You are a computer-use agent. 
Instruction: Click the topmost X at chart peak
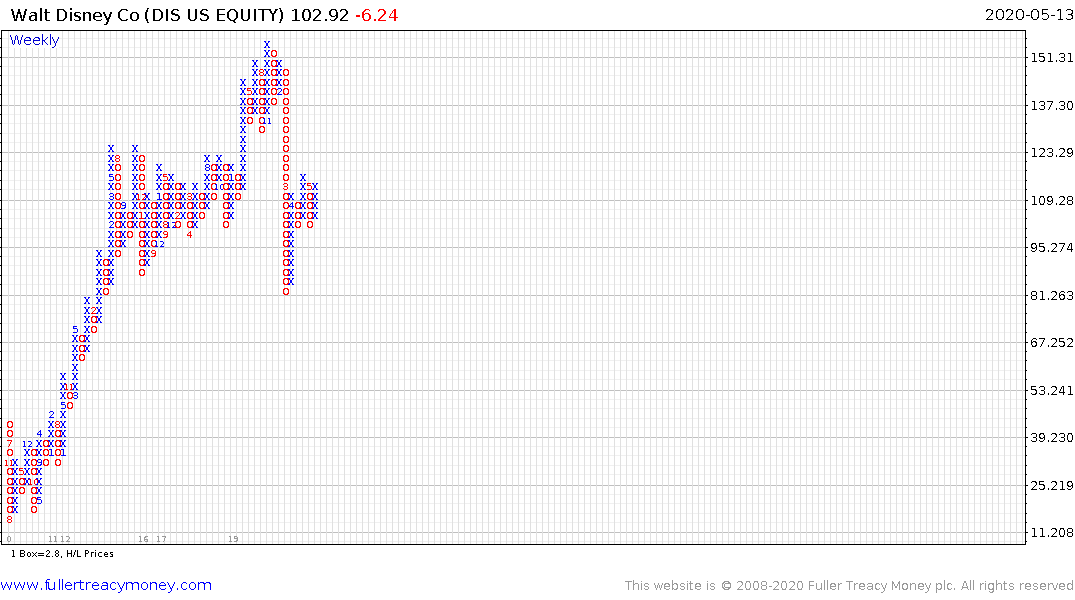click(267, 45)
